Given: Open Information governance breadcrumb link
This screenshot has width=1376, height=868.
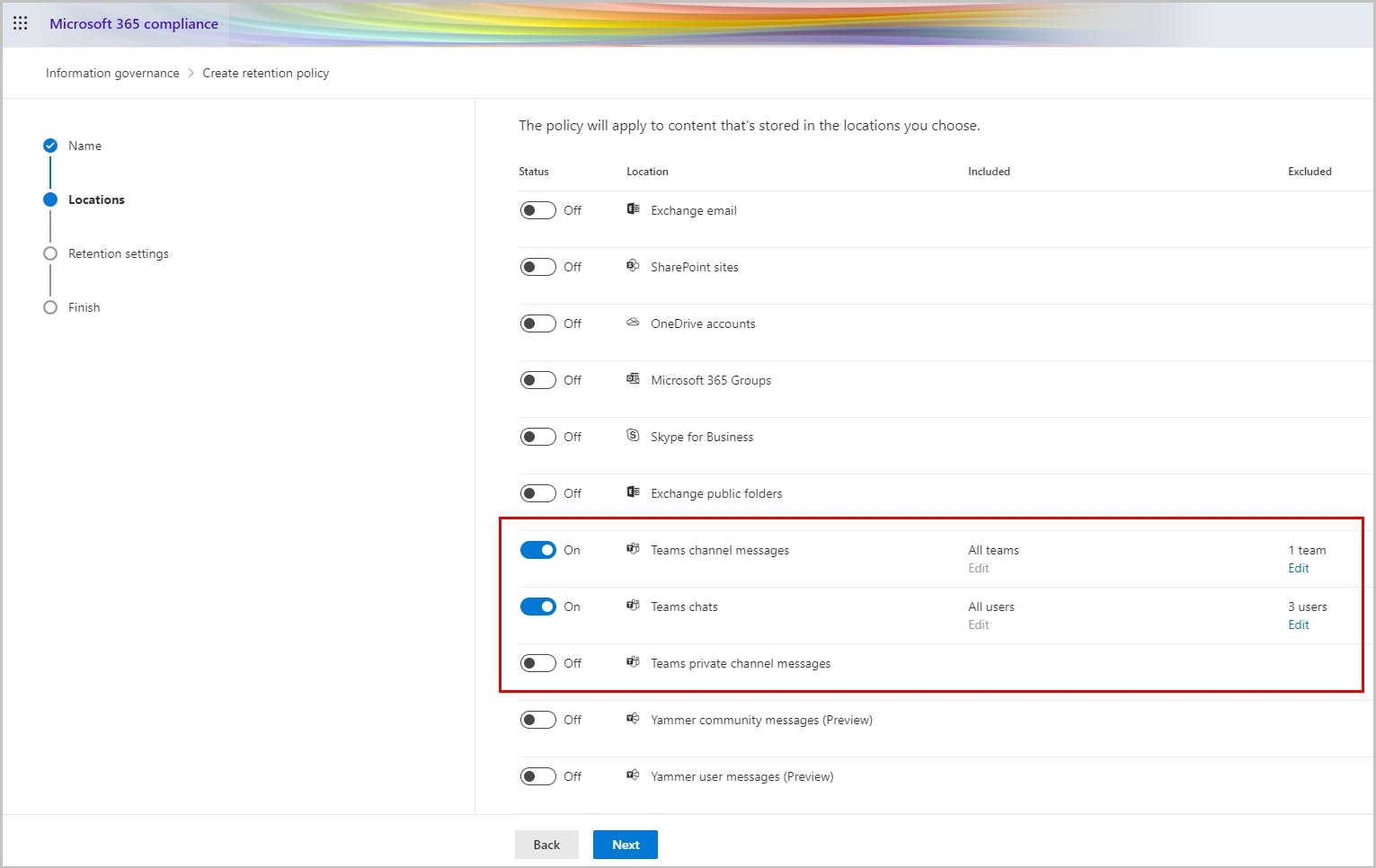Looking at the screenshot, I should (x=112, y=73).
